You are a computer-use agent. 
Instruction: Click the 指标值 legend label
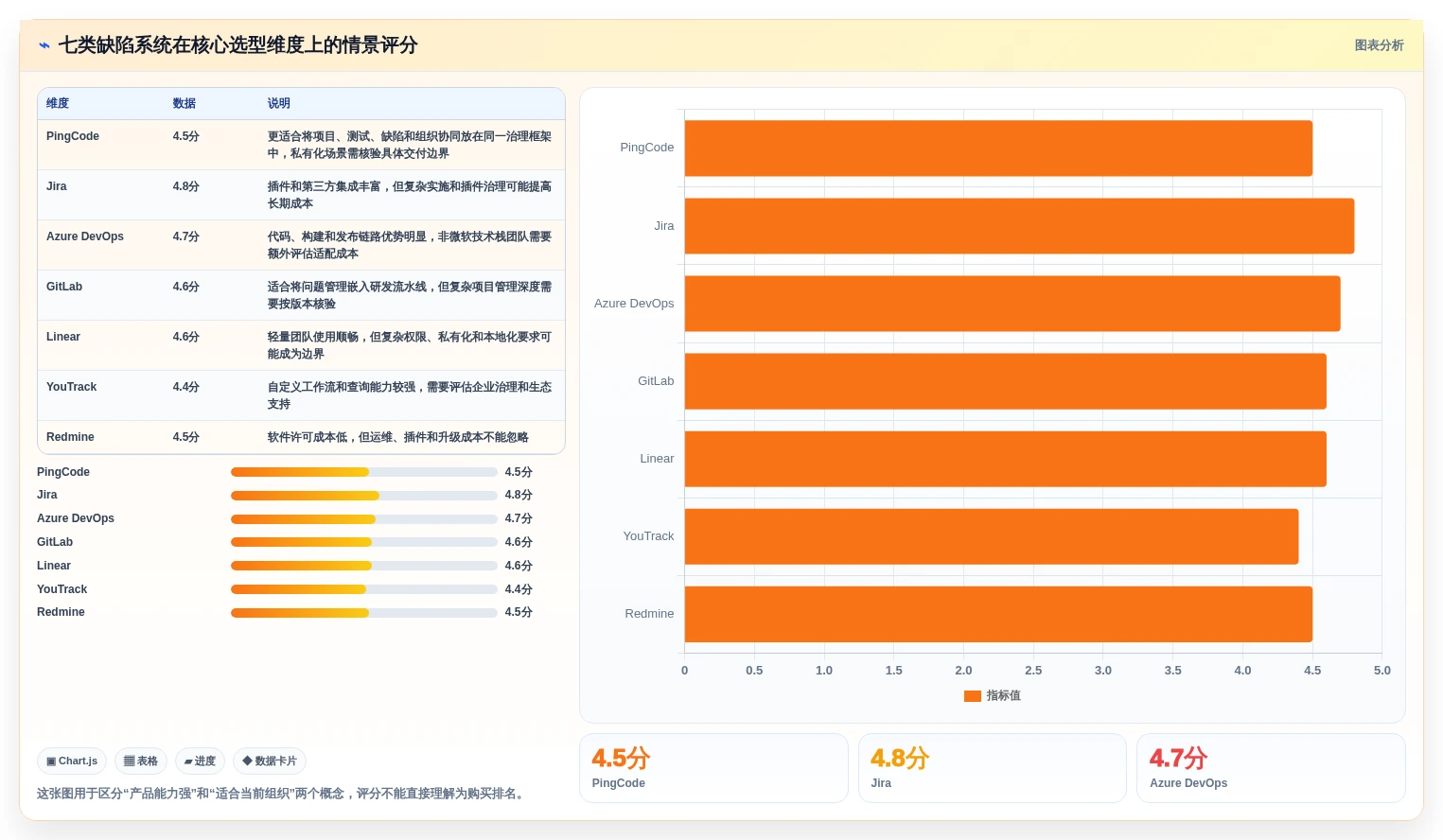(1003, 695)
